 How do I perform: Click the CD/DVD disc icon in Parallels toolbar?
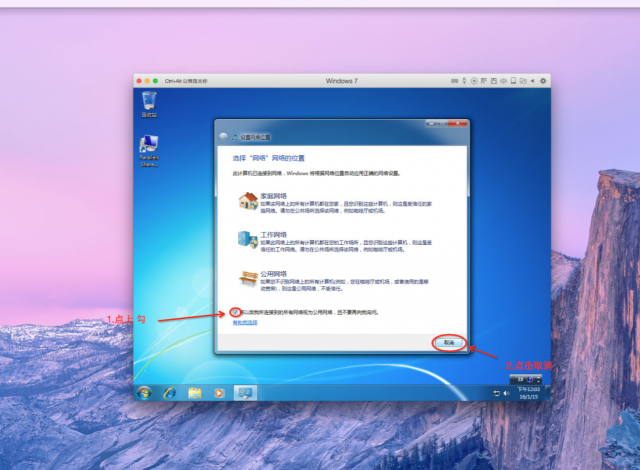coord(474,81)
